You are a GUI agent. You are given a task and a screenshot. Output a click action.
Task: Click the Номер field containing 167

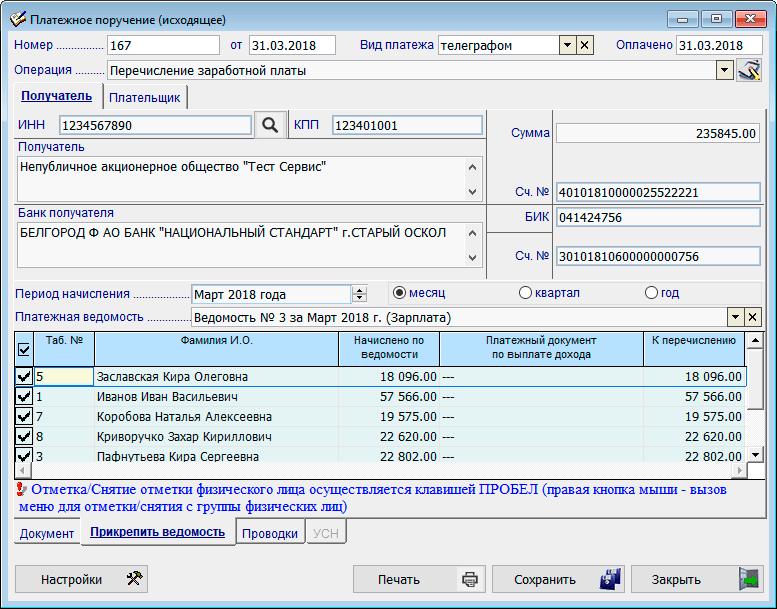coord(163,45)
